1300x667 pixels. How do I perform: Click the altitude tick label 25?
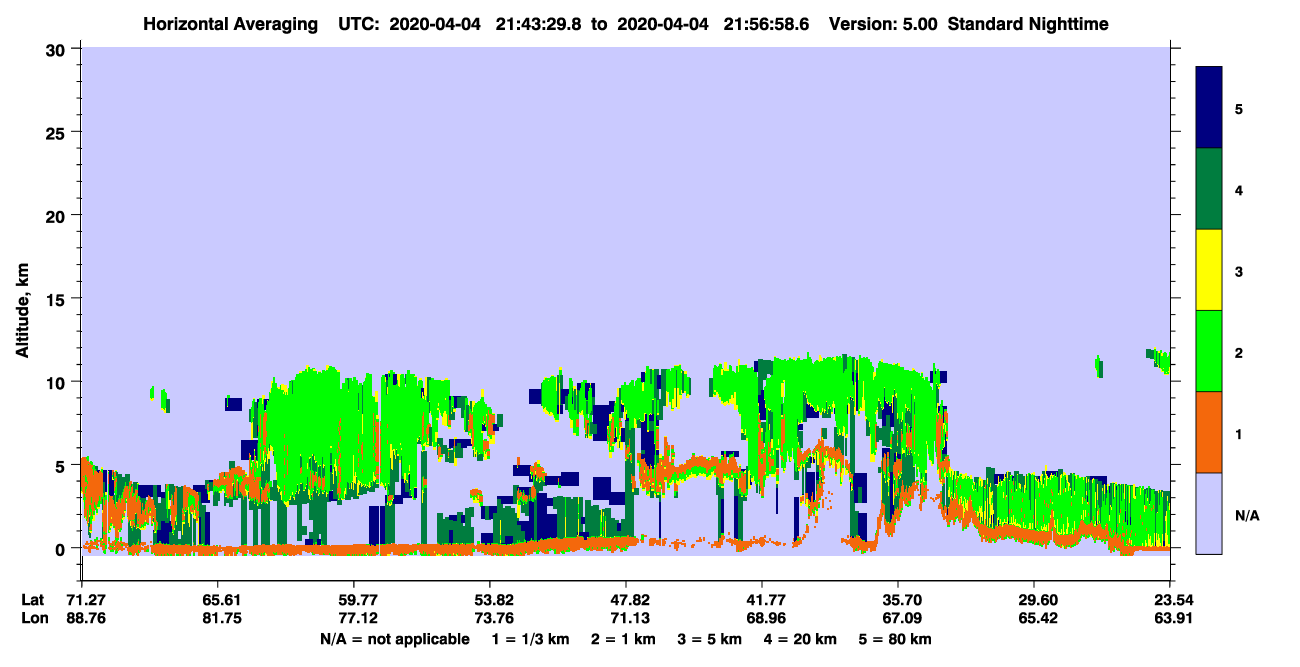tap(57, 132)
